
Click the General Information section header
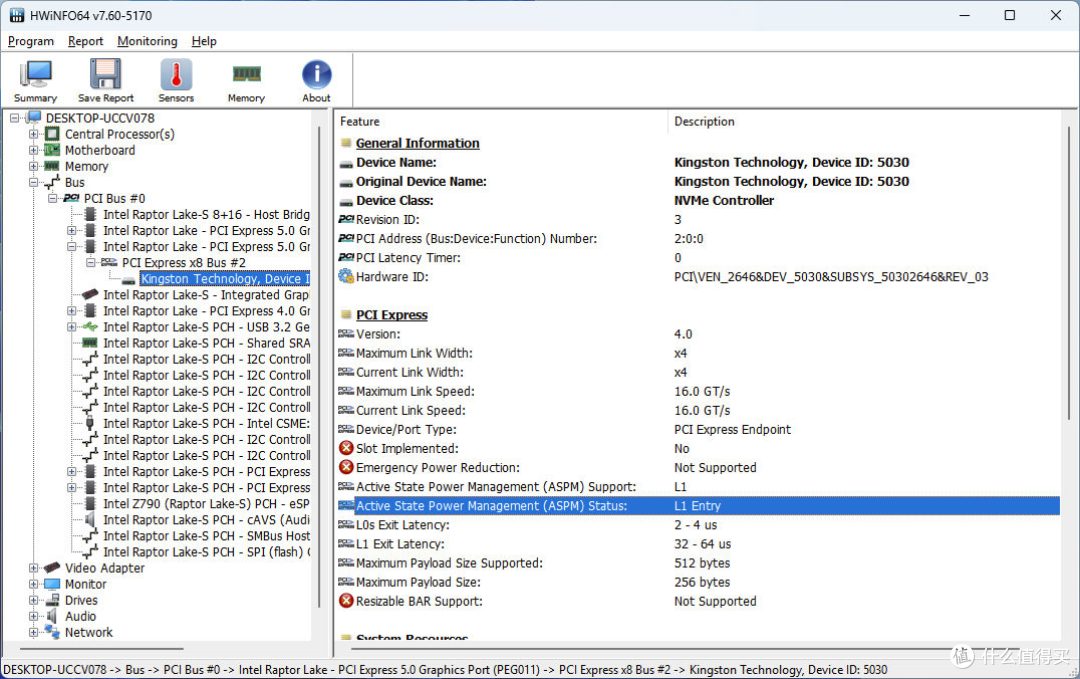(417, 143)
